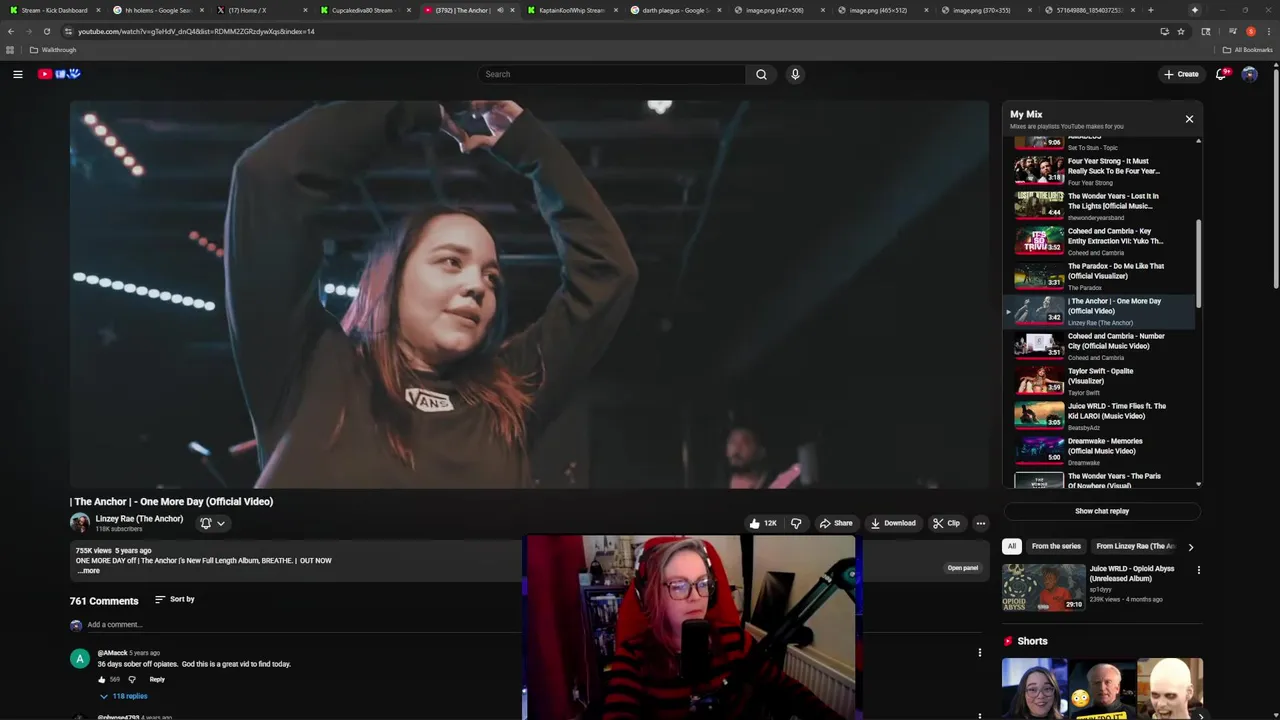
Task: Click the @AMacck commenter name
Action: pyautogui.click(x=112, y=653)
